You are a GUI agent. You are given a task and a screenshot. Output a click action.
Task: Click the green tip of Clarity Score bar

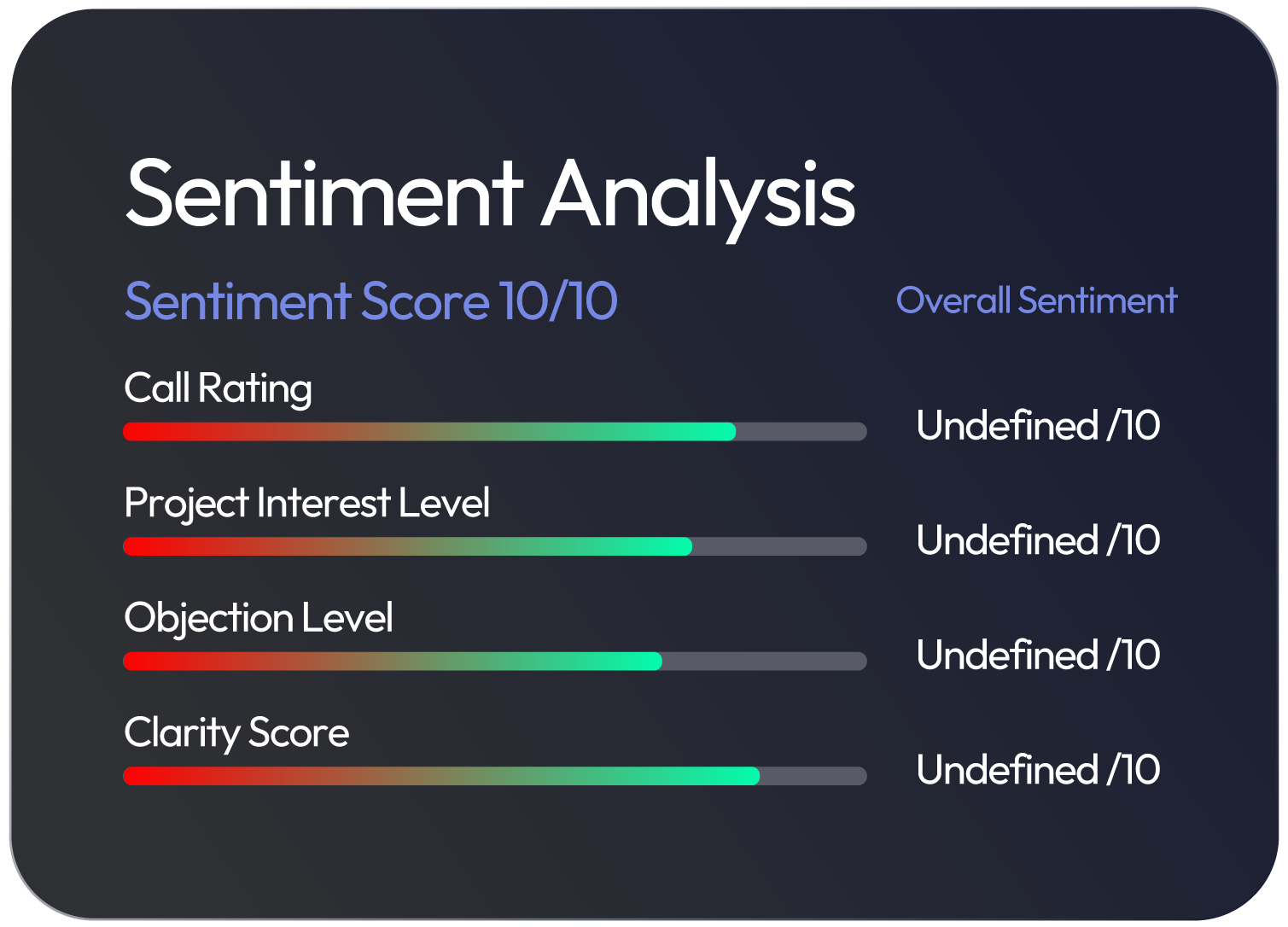point(749,776)
